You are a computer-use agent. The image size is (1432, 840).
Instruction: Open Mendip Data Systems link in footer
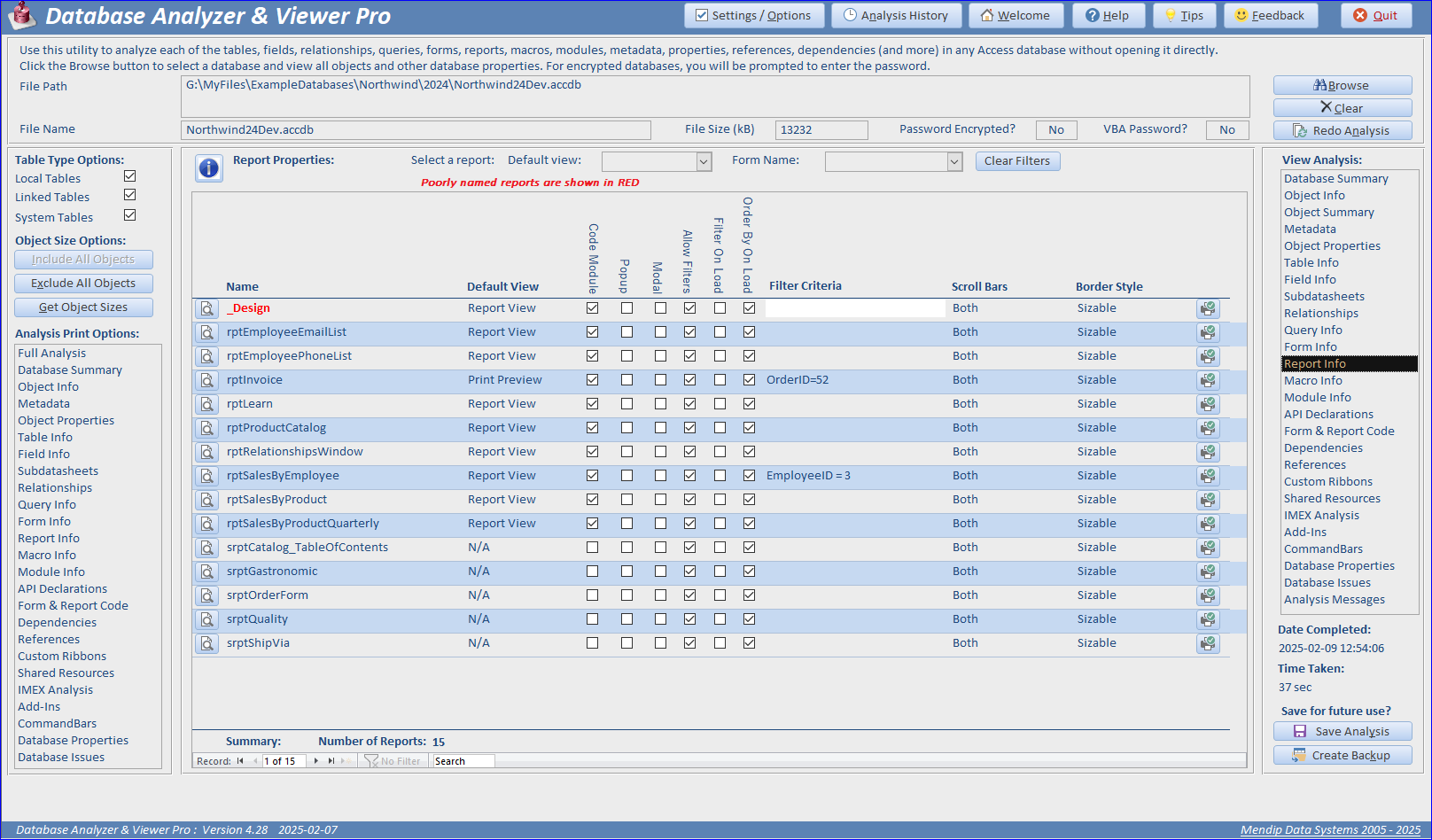(x=1330, y=830)
